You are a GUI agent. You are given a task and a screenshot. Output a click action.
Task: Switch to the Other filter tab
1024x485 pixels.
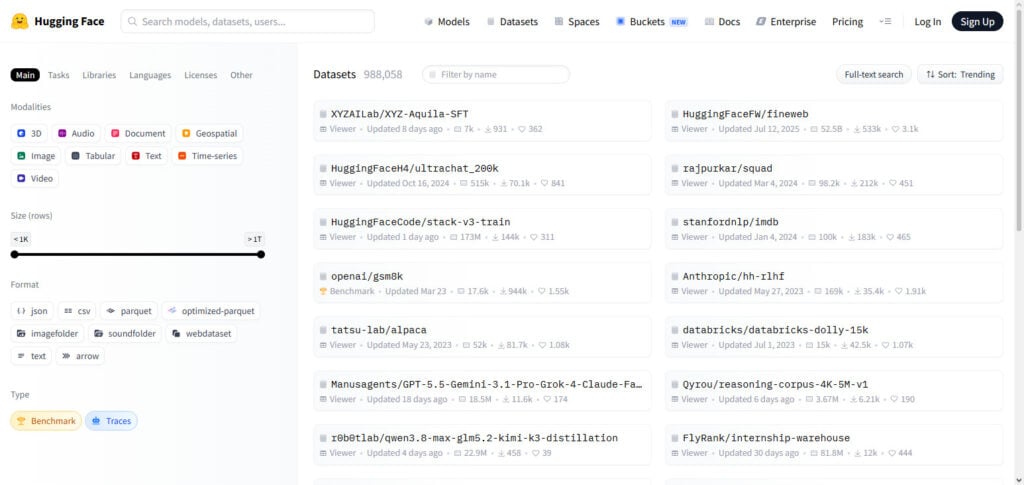(x=241, y=75)
